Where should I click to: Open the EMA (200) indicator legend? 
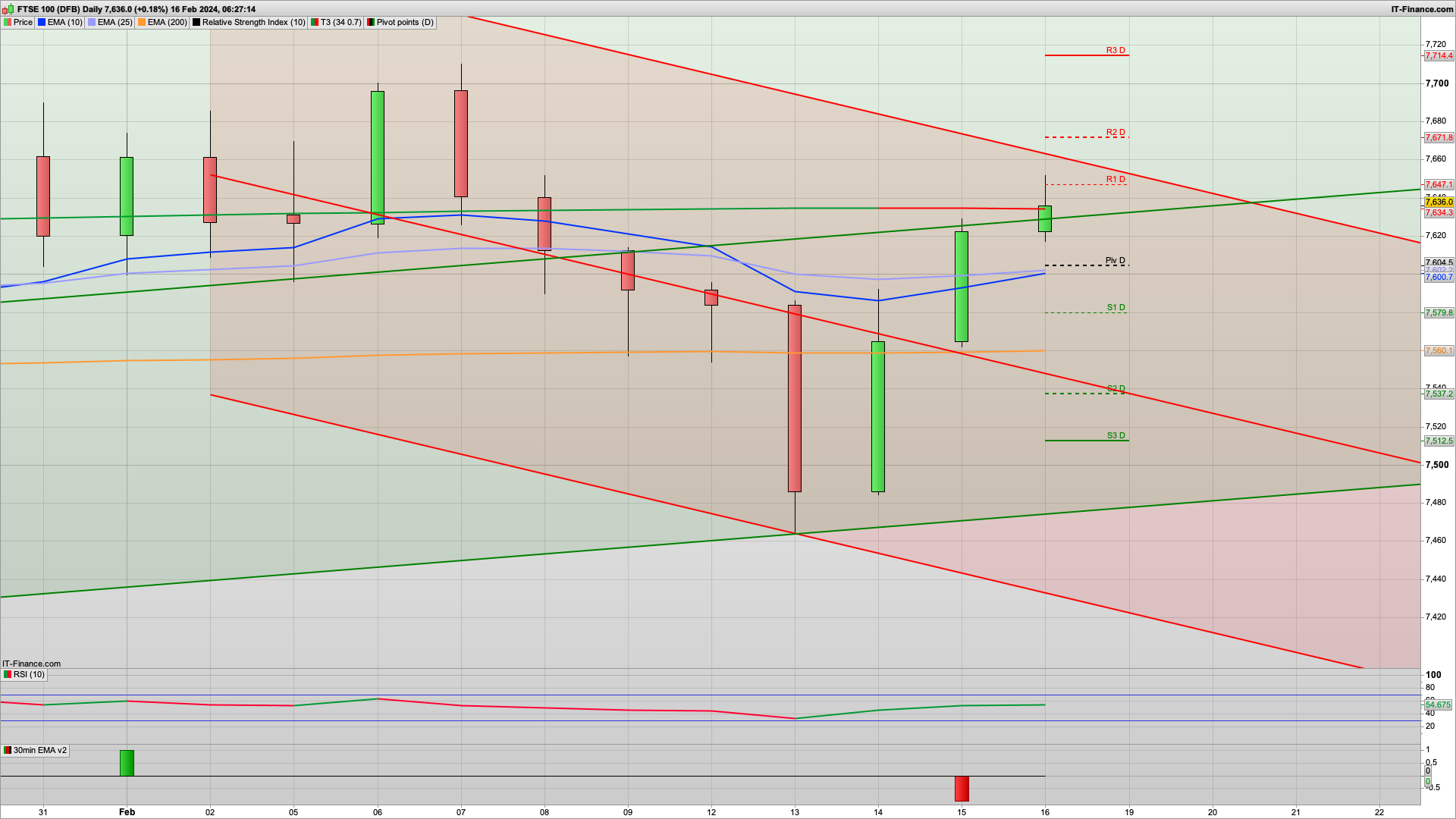coord(162,22)
